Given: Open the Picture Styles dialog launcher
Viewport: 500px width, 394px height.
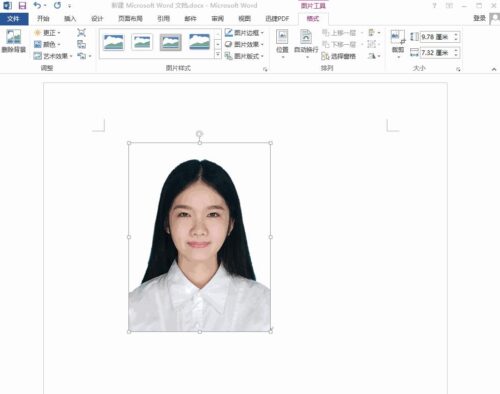Looking at the screenshot, I should tap(265, 69).
